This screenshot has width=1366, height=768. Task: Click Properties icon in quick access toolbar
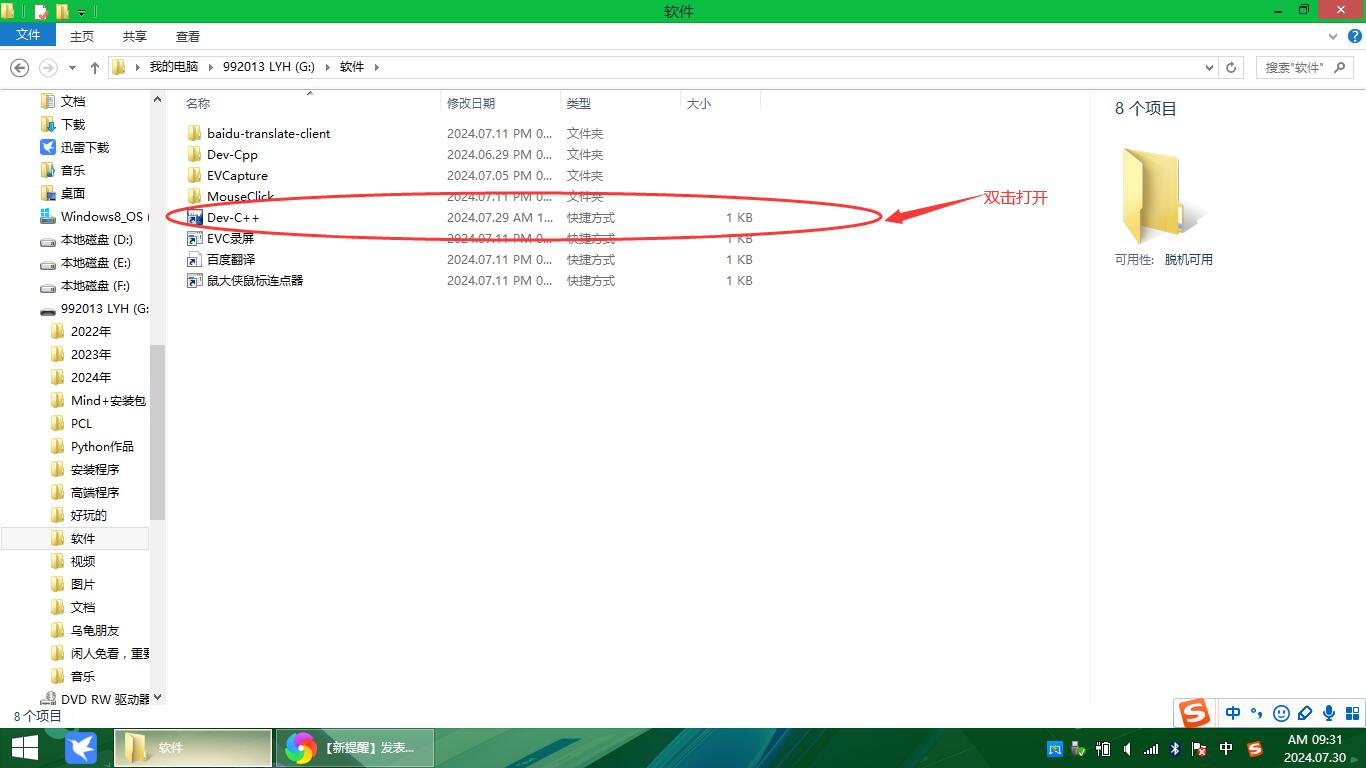(41, 12)
